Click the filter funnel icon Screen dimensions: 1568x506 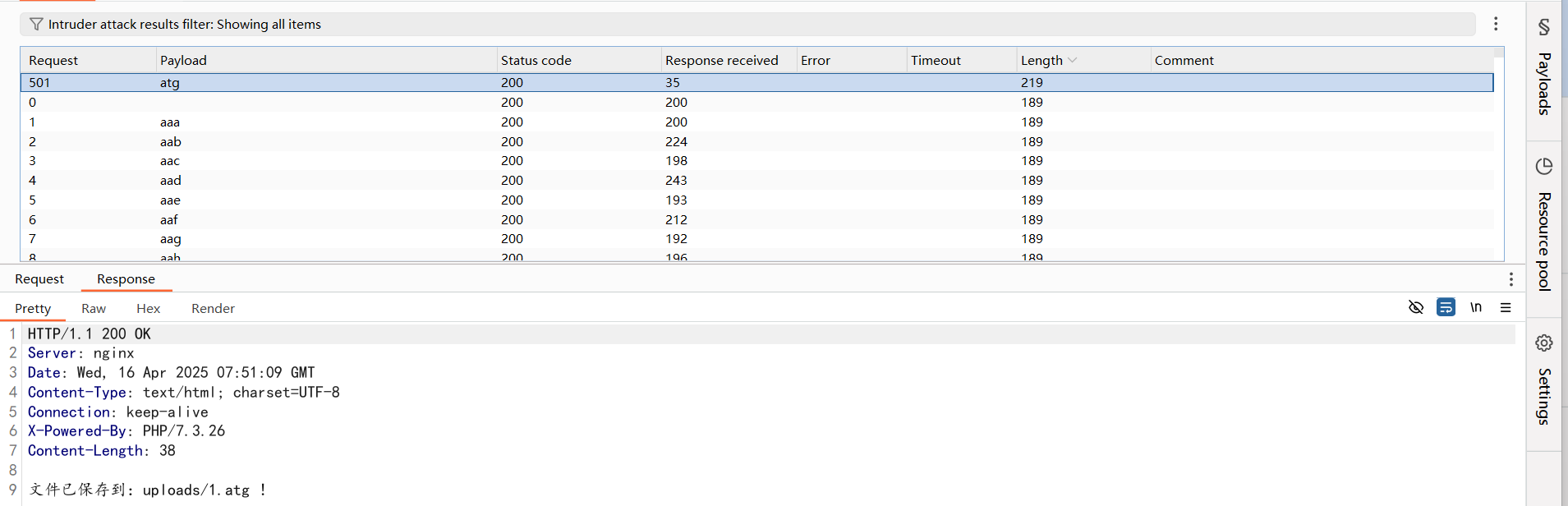point(36,25)
